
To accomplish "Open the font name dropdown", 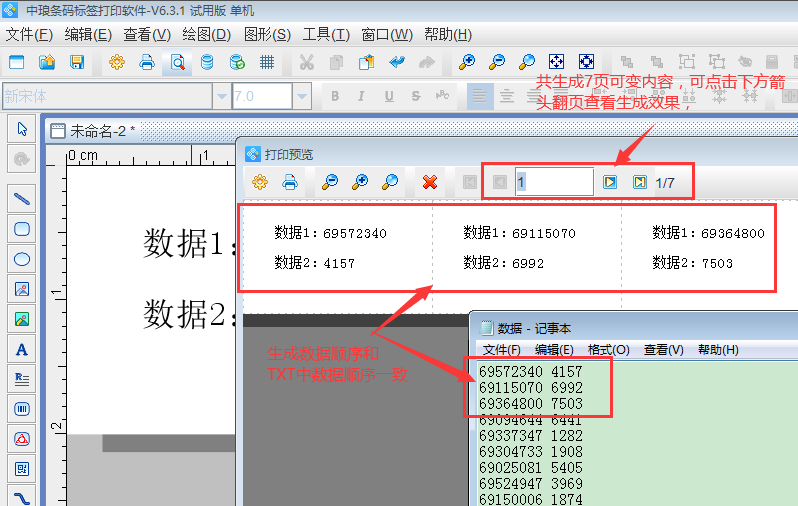I will (221, 97).
